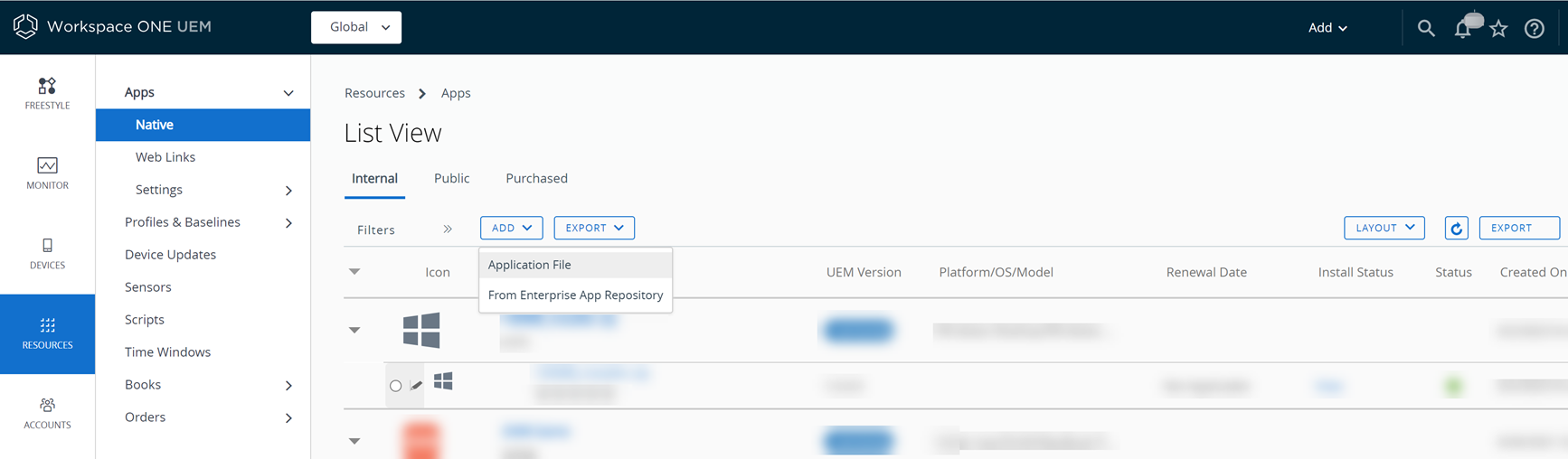Toggle the header row triangle expander
This screenshot has width=1568, height=459.
click(x=354, y=272)
